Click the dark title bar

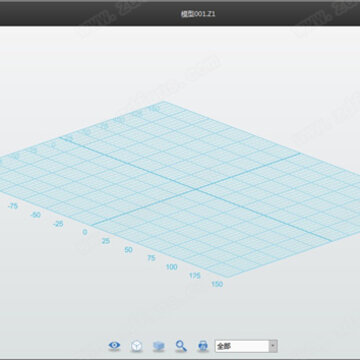[x=180, y=14]
